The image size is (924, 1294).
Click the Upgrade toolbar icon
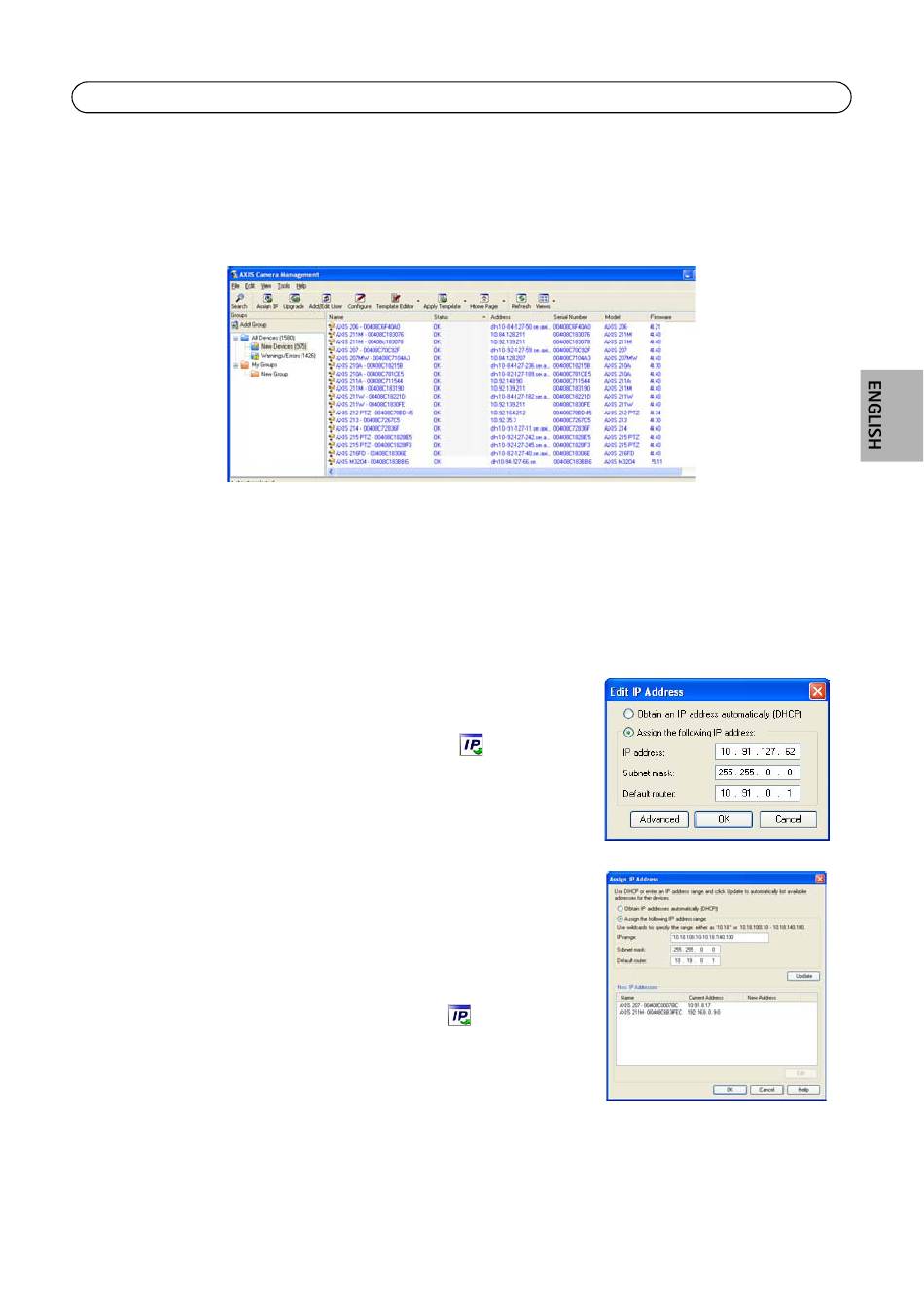[x=294, y=301]
